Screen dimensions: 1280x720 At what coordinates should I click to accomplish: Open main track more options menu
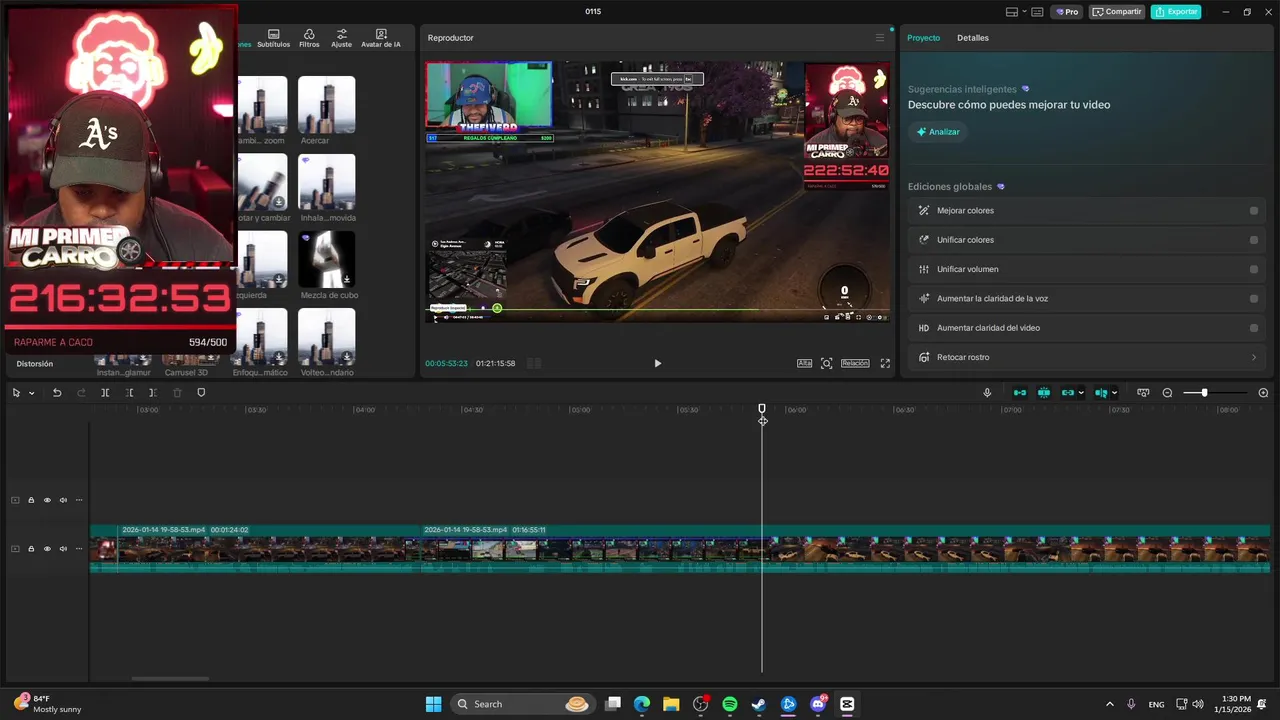[x=79, y=549]
